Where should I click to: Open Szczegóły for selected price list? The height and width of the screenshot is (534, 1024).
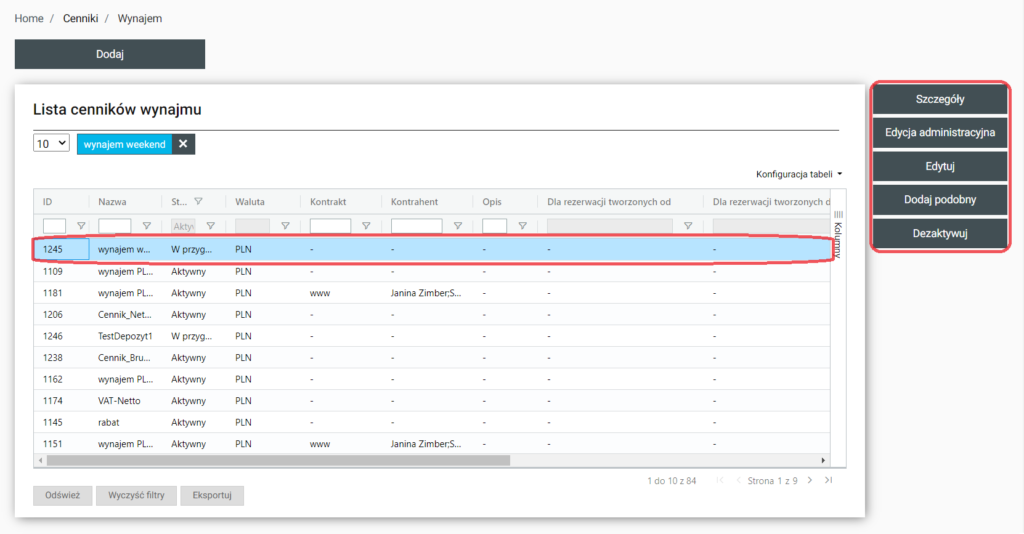(x=939, y=99)
